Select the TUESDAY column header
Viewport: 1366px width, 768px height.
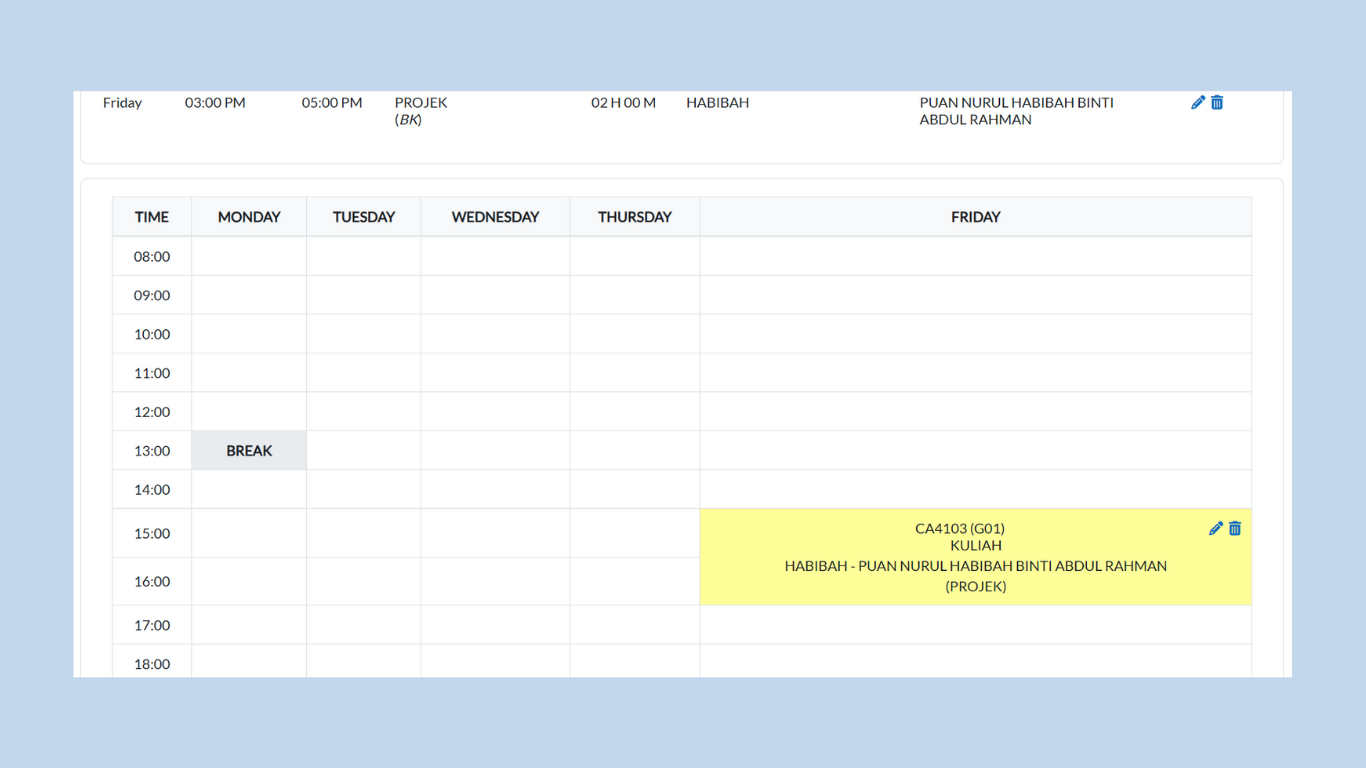tap(363, 217)
